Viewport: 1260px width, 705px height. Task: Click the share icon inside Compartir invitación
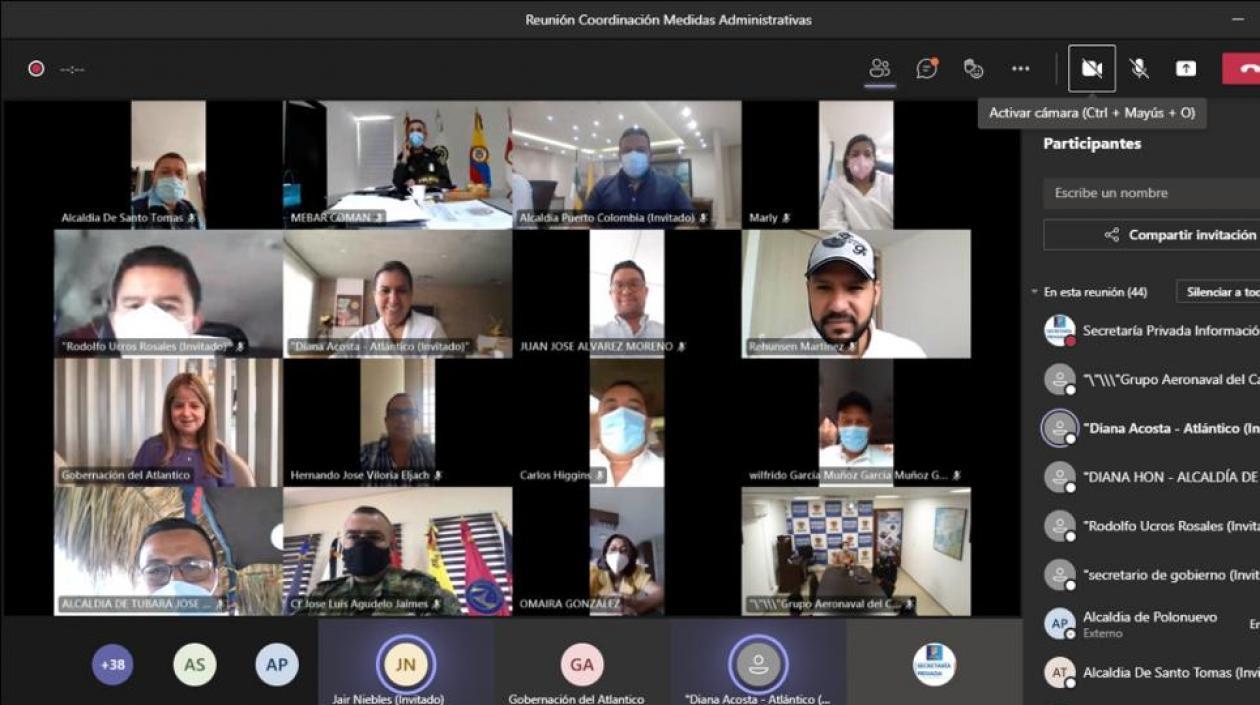pyautogui.click(x=1113, y=234)
